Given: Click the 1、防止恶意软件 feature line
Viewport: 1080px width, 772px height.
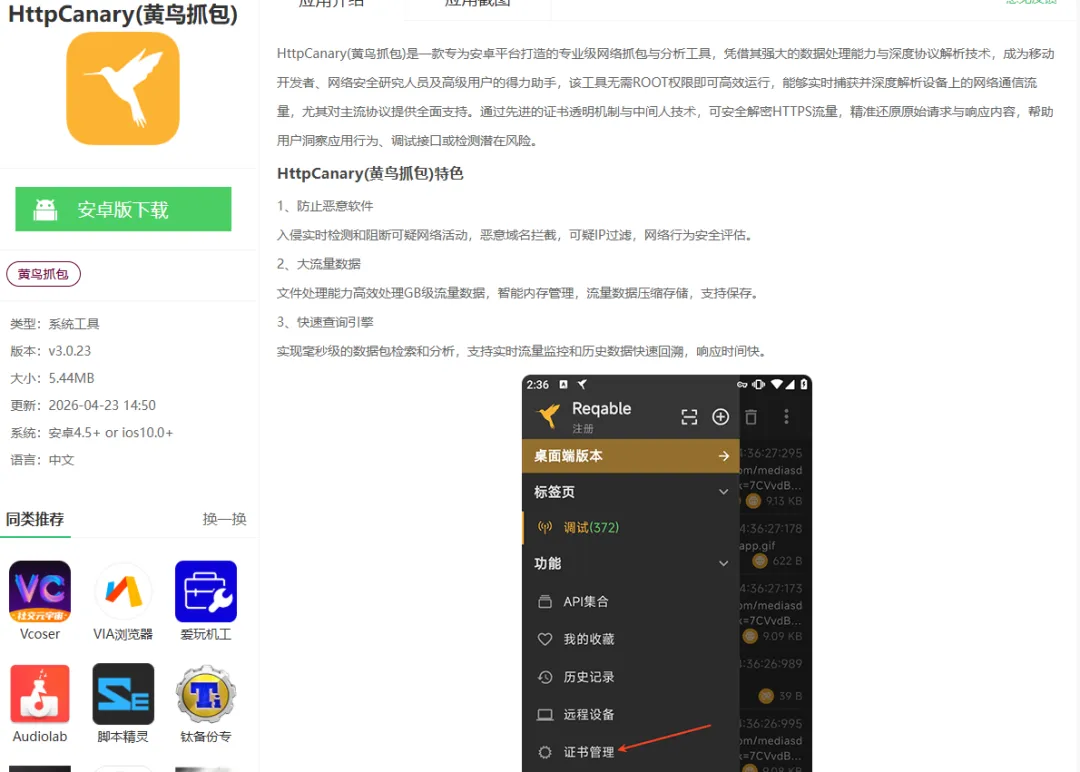Looking at the screenshot, I should tap(325, 206).
